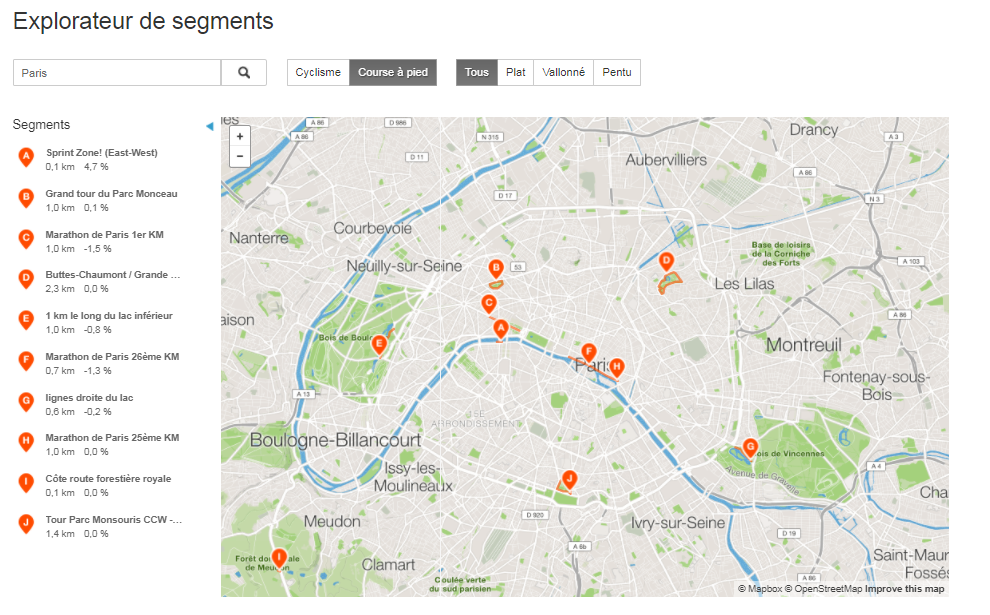Click list marker C beside Marathon 1er KM

point(26,239)
